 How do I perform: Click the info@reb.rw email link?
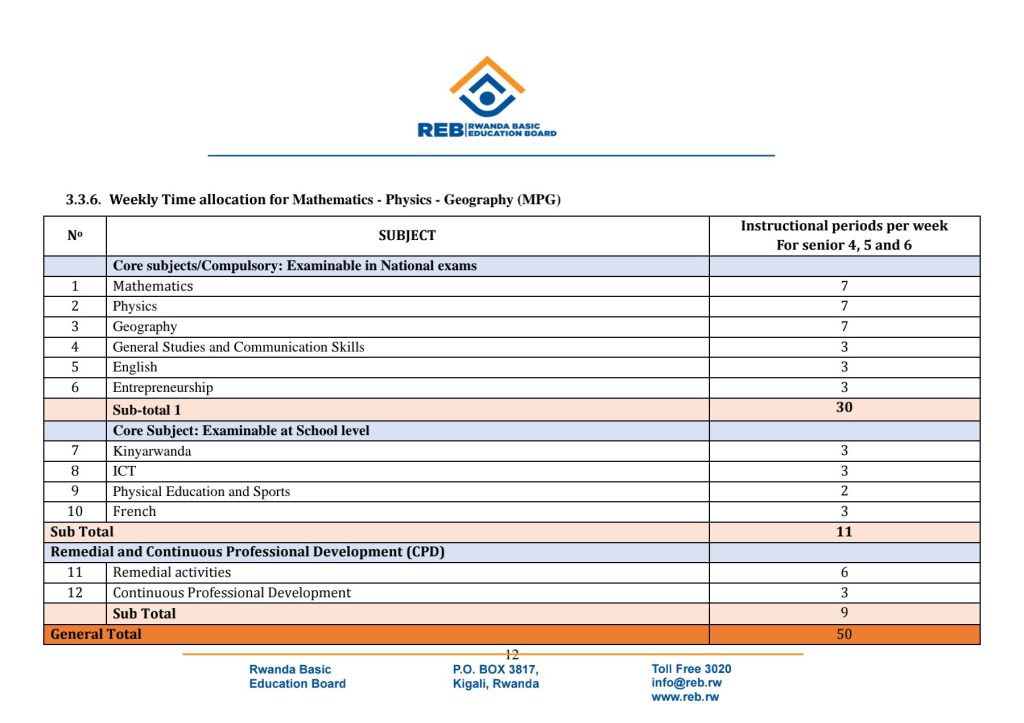686,683
